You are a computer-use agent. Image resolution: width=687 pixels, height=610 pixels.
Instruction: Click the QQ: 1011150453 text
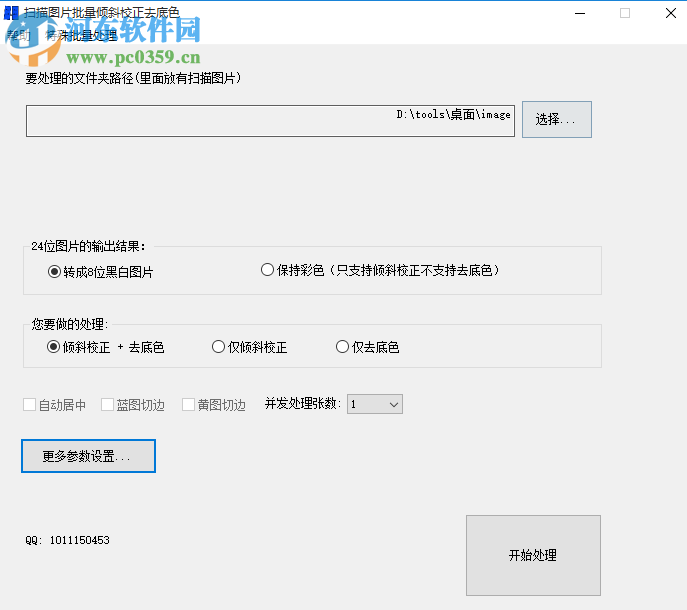coord(67,540)
